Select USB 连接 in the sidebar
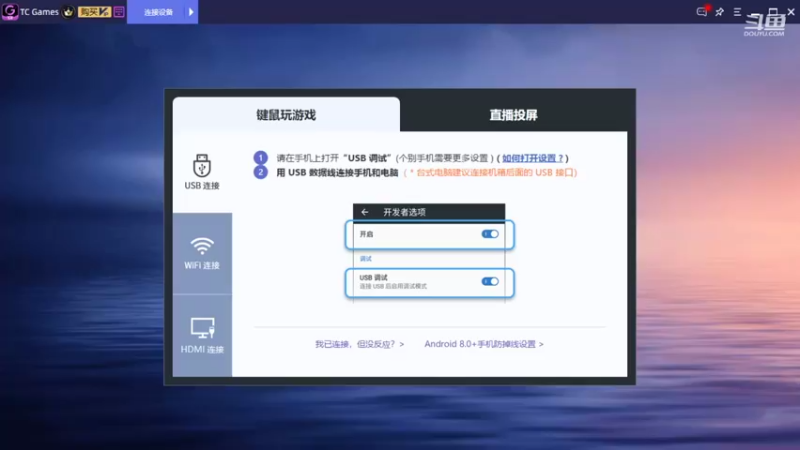The height and width of the screenshot is (450, 800). click(x=202, y=172)
